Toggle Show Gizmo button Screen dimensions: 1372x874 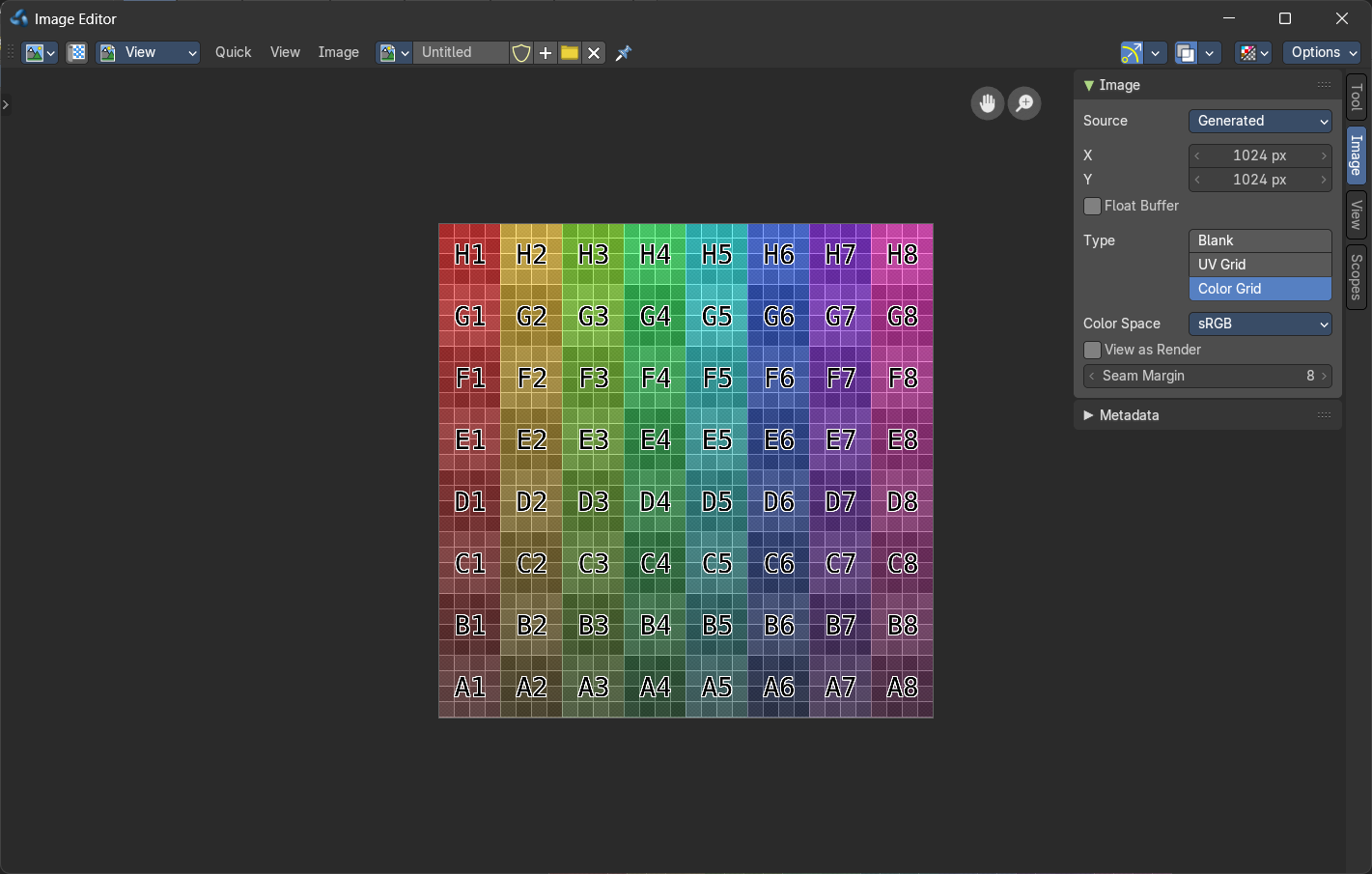pos(1132,53)
